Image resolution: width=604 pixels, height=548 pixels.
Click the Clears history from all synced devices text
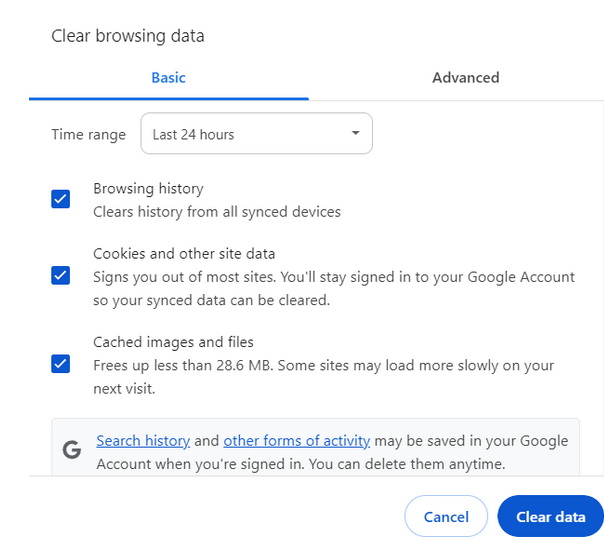pyautogui.click(x=217, y=212)
